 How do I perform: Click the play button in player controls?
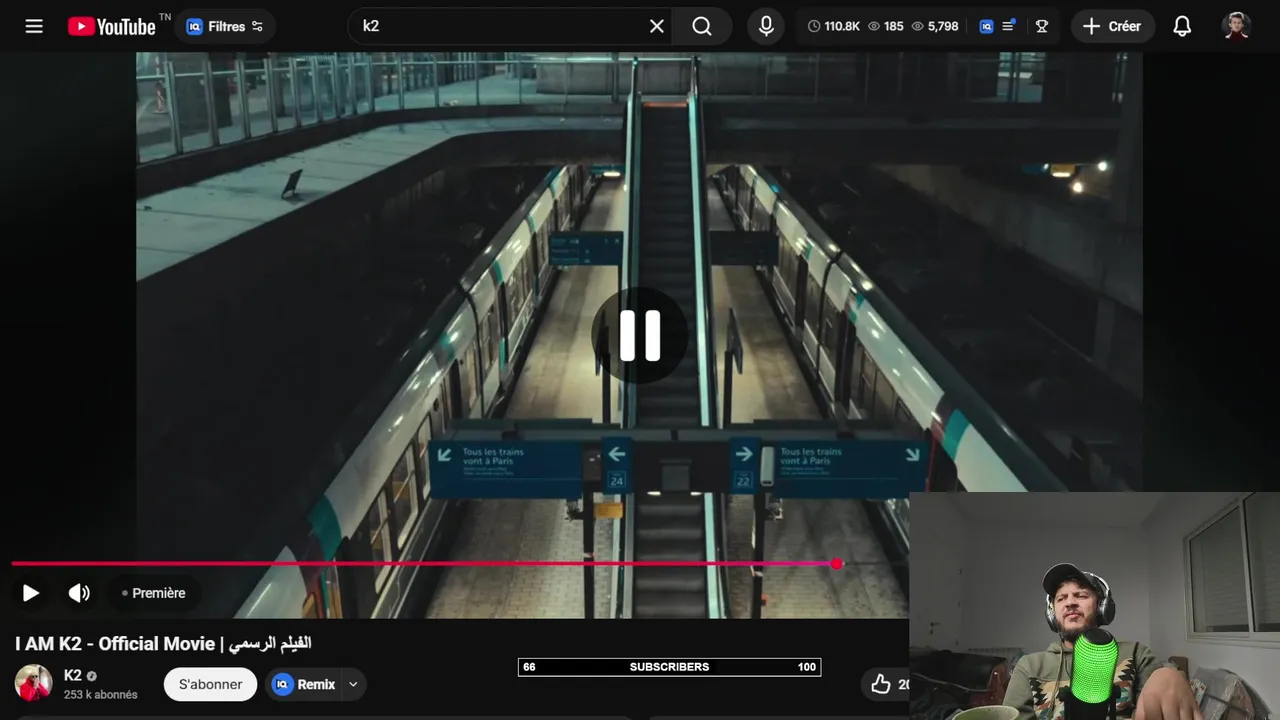click(31, 593)
